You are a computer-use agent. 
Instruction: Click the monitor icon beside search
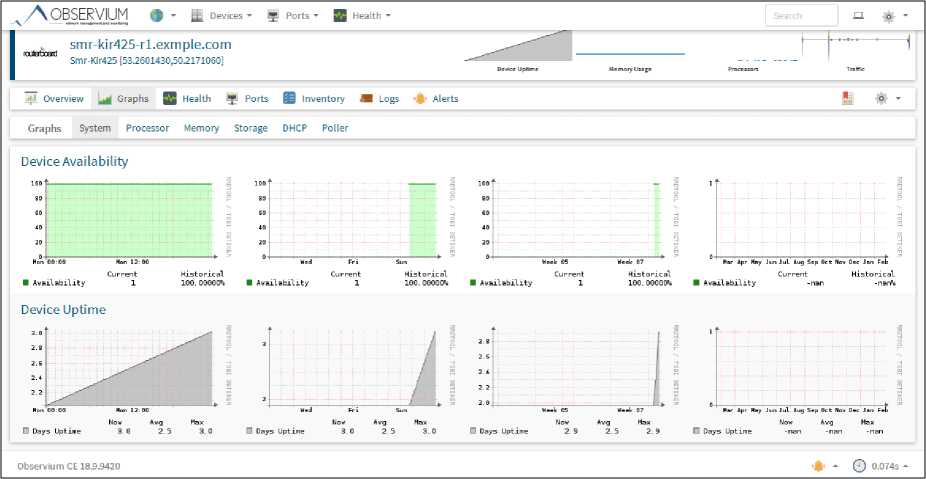(858, 16)
